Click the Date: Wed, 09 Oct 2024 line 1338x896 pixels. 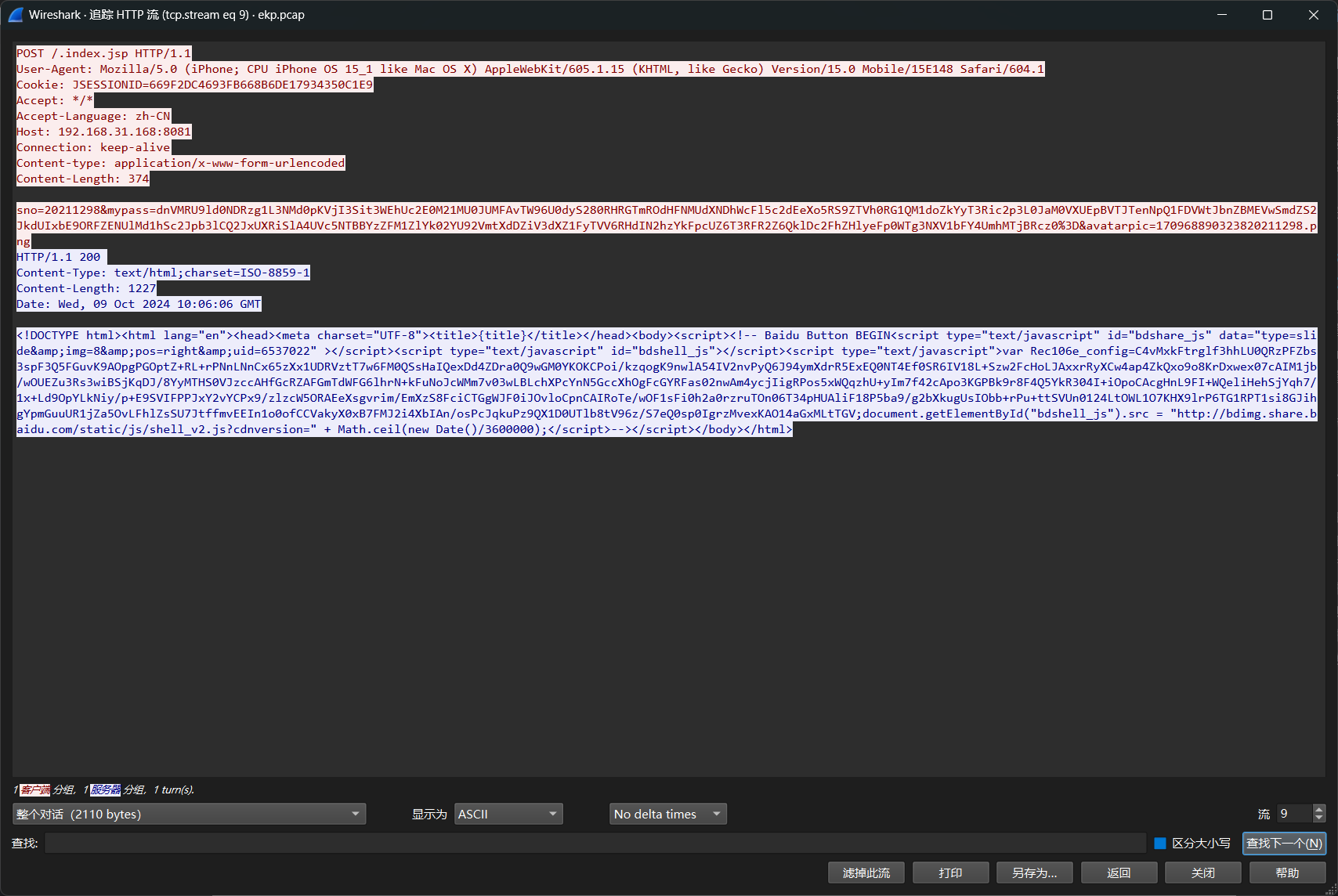[139, 304]
